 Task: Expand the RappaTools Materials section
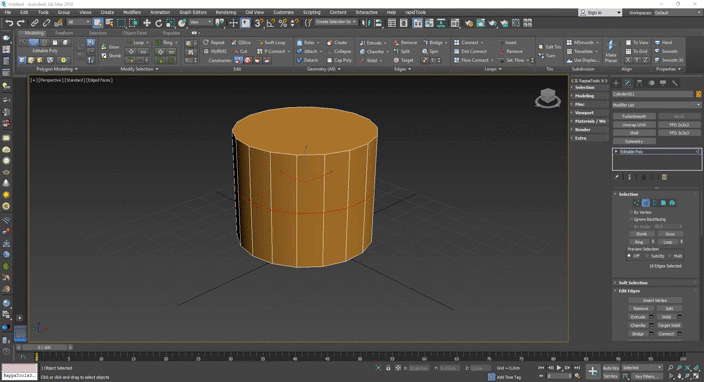591,121
